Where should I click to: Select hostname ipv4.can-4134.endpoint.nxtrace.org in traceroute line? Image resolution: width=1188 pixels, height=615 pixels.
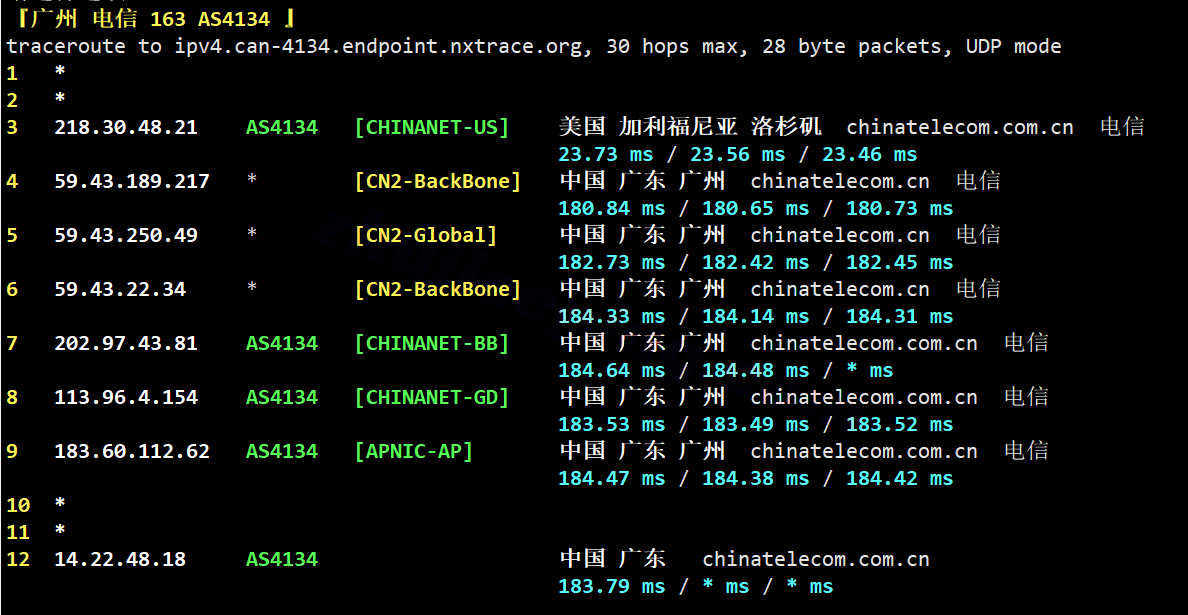380,47
